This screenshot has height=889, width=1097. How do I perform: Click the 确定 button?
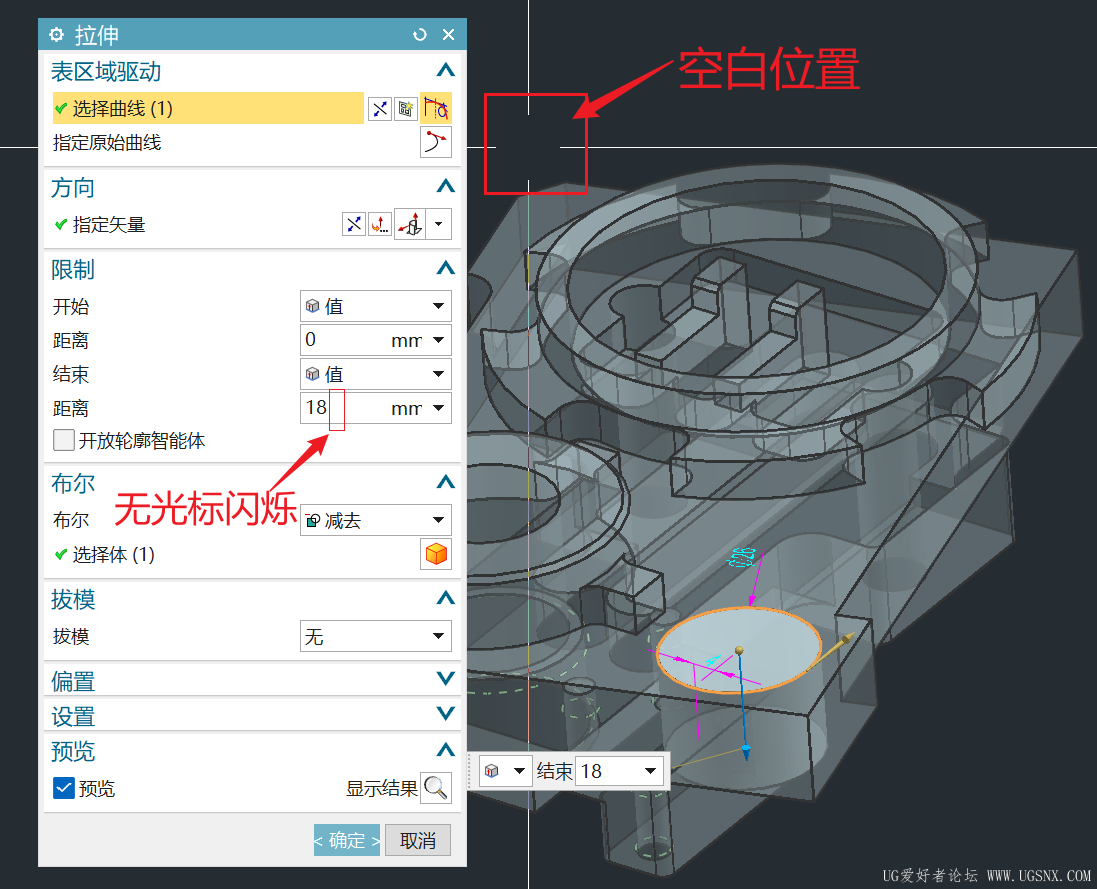tap(347, 840)
